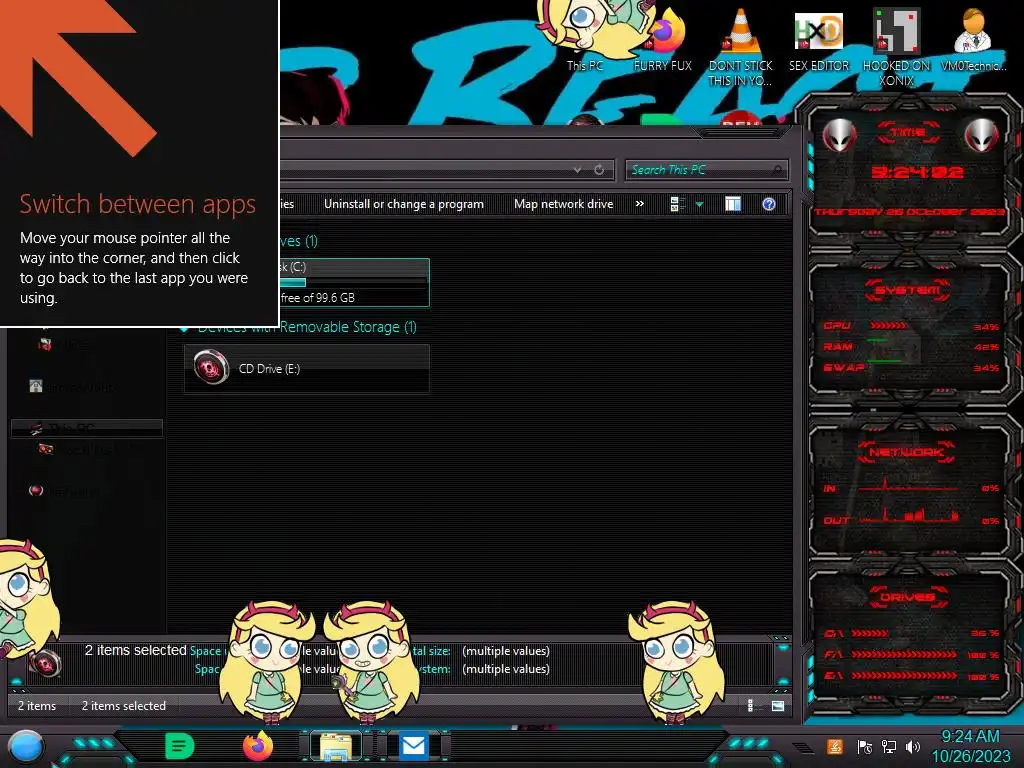Open Explorer help question mark icon
Image resolution: width=1024 pixels, height=768 pixels.
(769, 204)
